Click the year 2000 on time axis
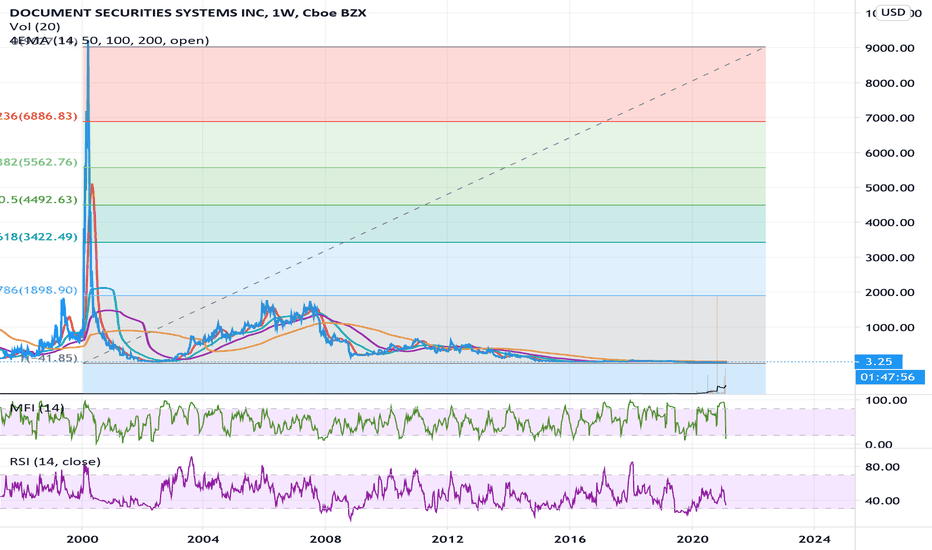Screen dimensions: 932x550 pos(82,539)
